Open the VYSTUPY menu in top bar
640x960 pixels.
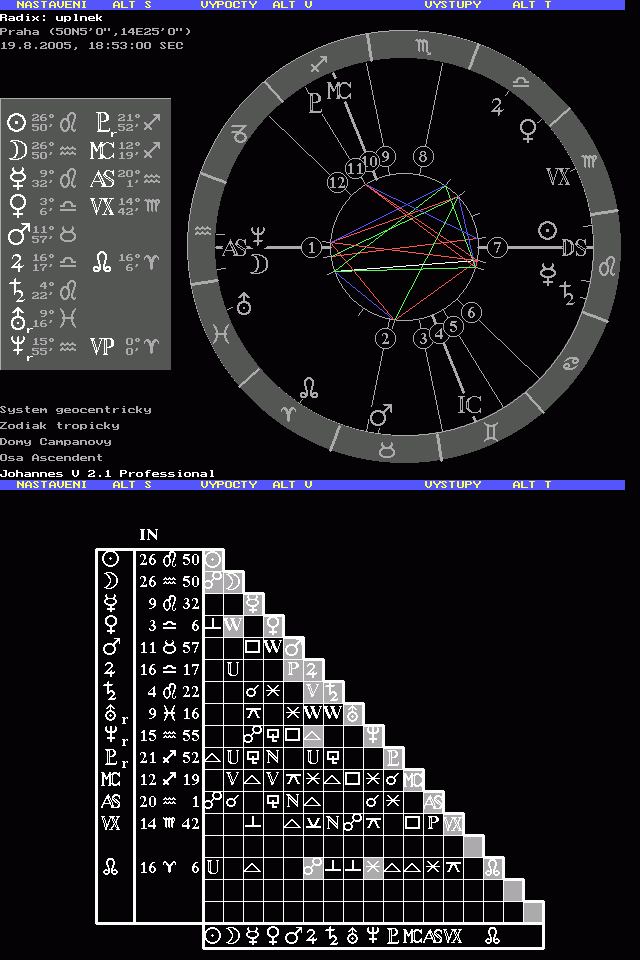[x=452, y=5]
